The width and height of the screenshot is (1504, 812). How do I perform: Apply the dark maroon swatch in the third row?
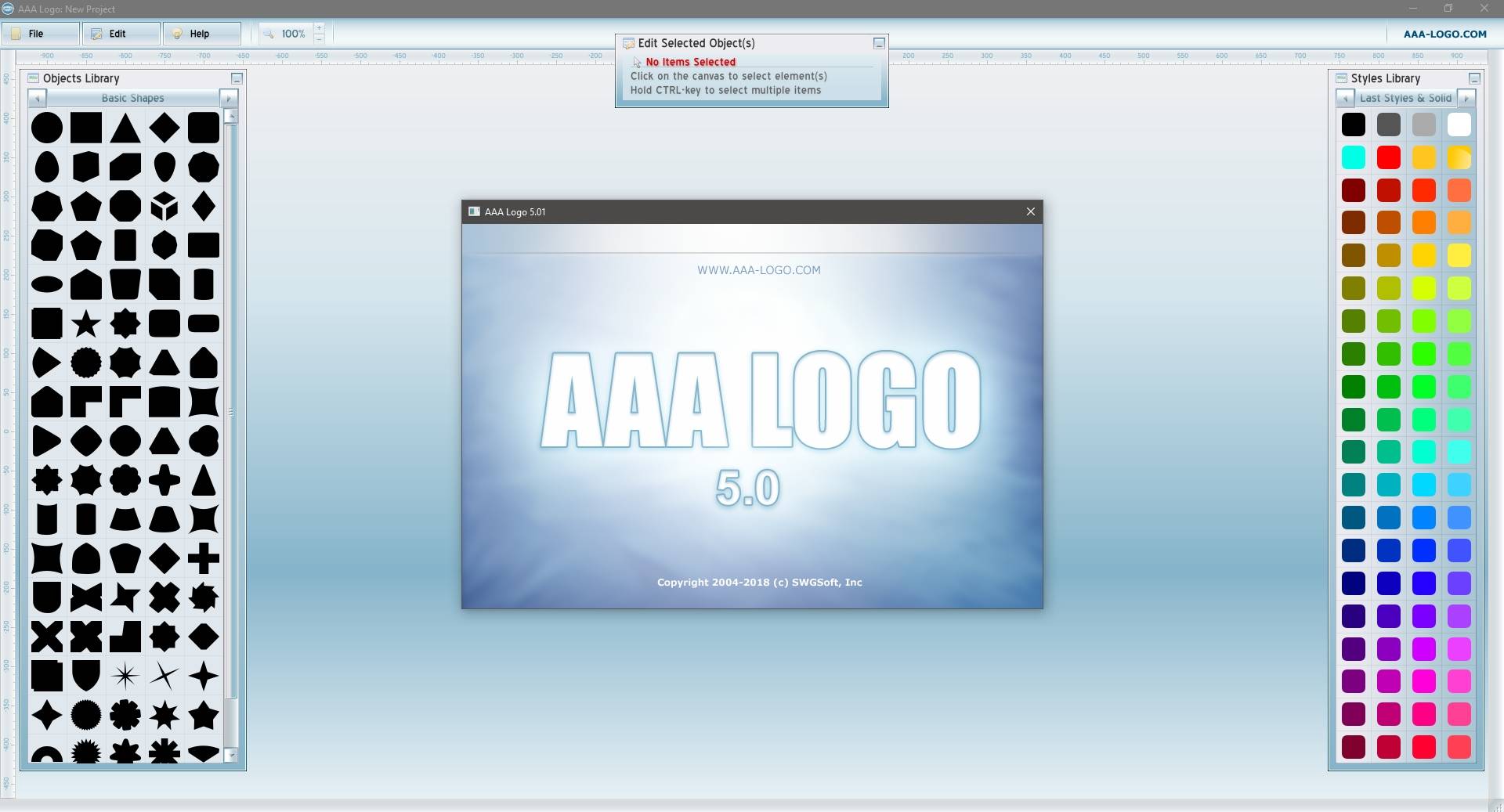(1353, 190)
